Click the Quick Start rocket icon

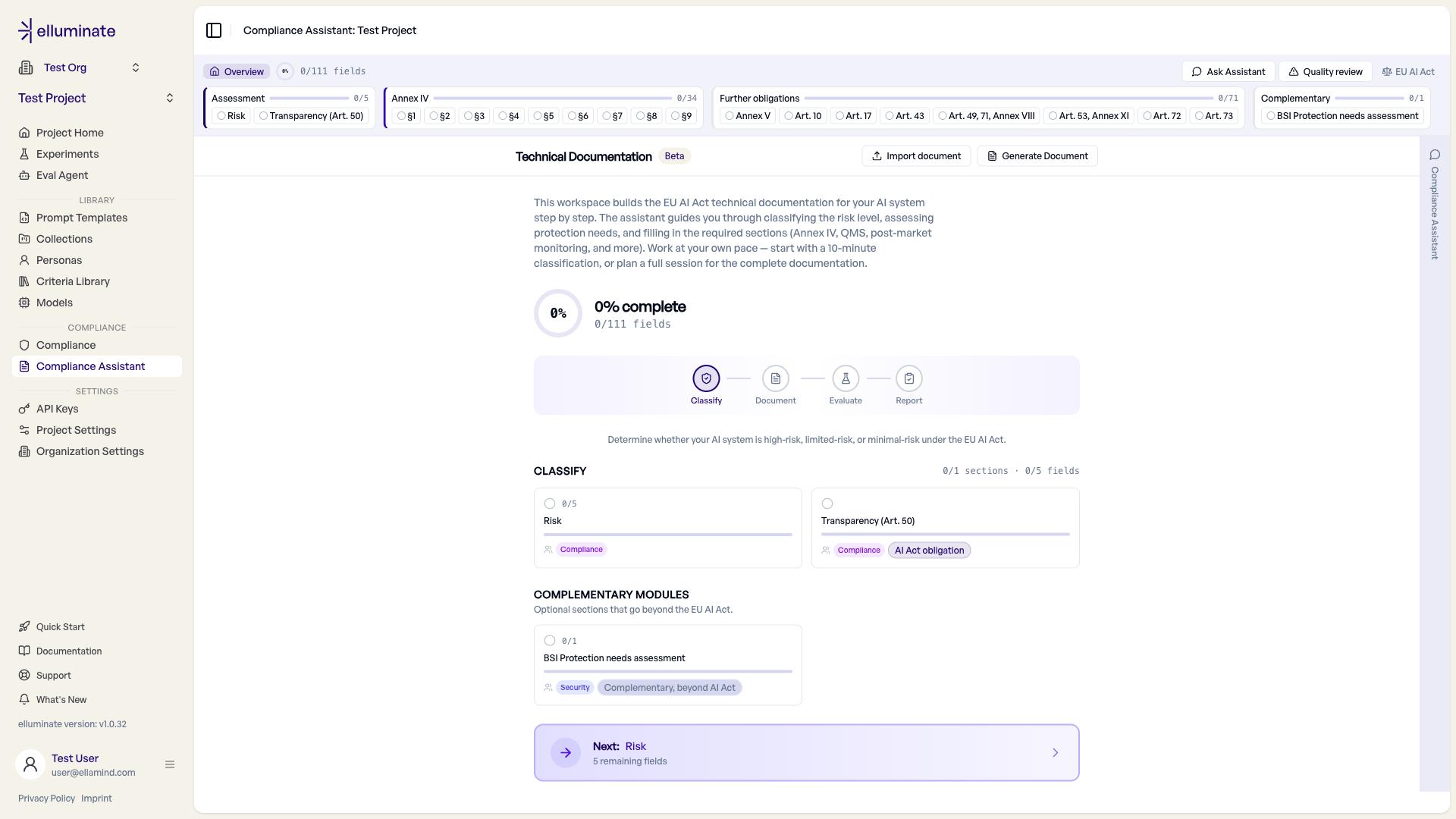24,626
